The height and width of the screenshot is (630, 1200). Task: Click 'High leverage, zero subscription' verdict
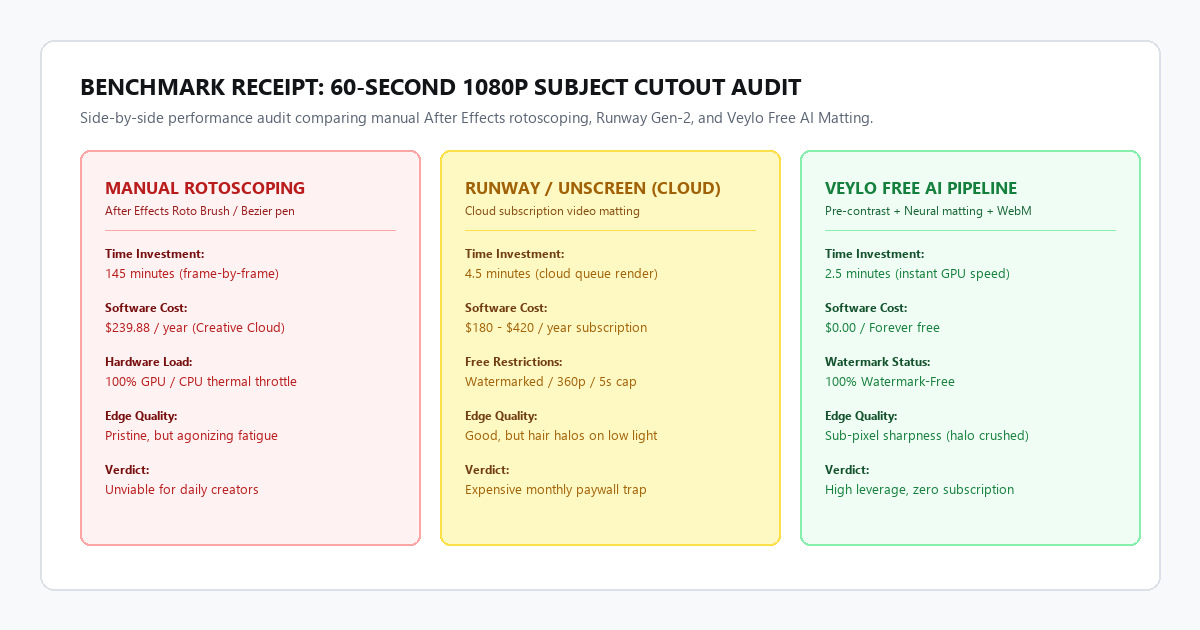[x=919, y=489]
